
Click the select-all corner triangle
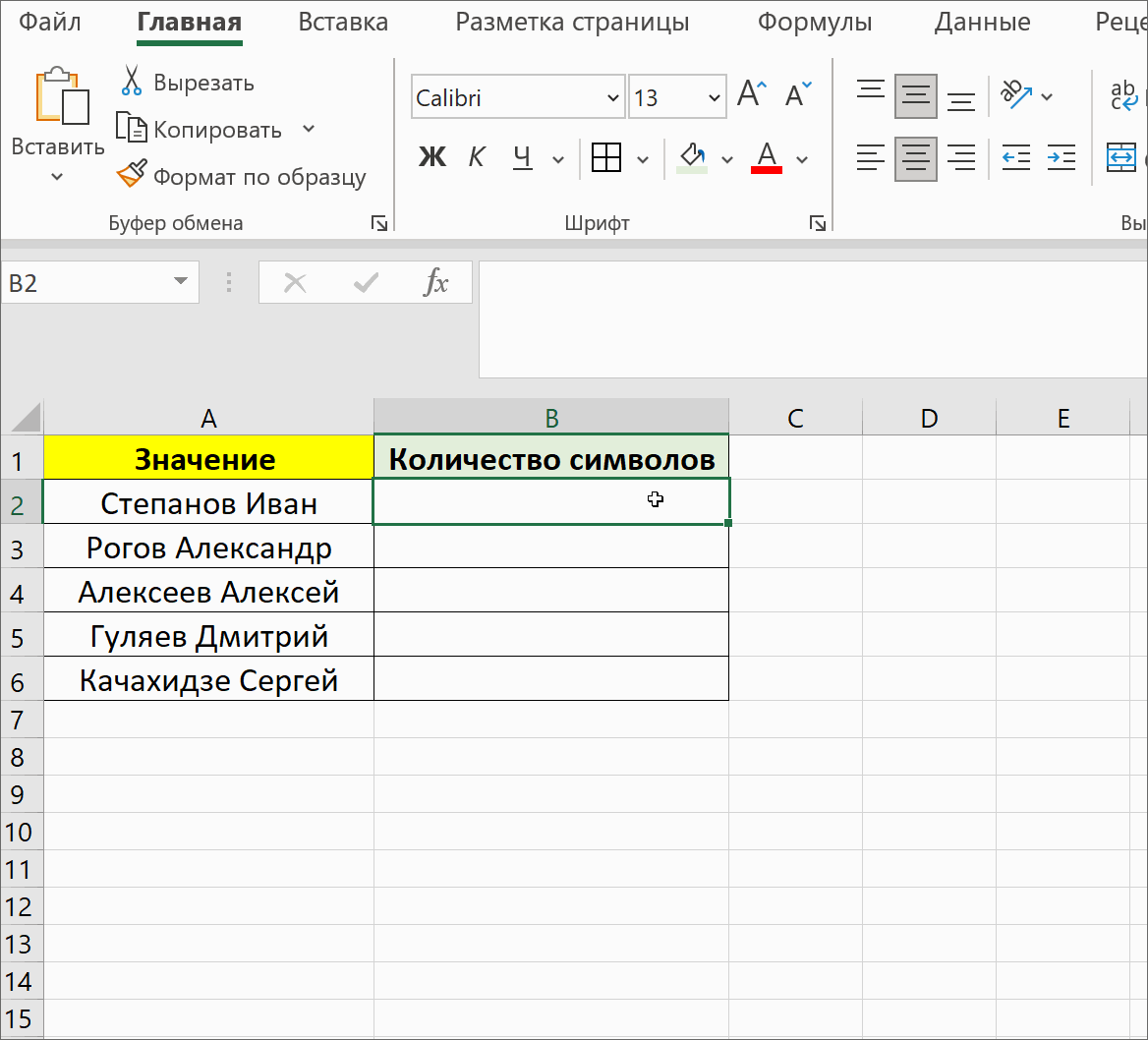pyautogui.click(x=24, y=417)
